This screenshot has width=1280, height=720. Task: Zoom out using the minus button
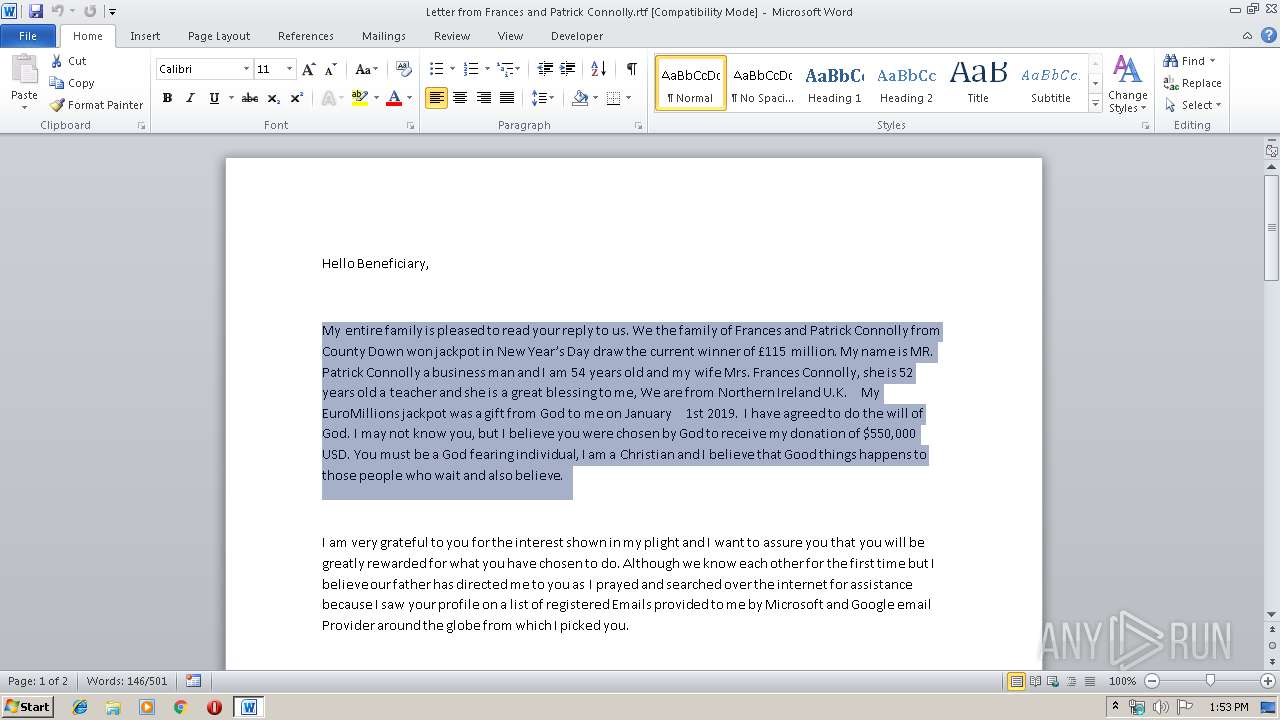[x=1151, y=681]
